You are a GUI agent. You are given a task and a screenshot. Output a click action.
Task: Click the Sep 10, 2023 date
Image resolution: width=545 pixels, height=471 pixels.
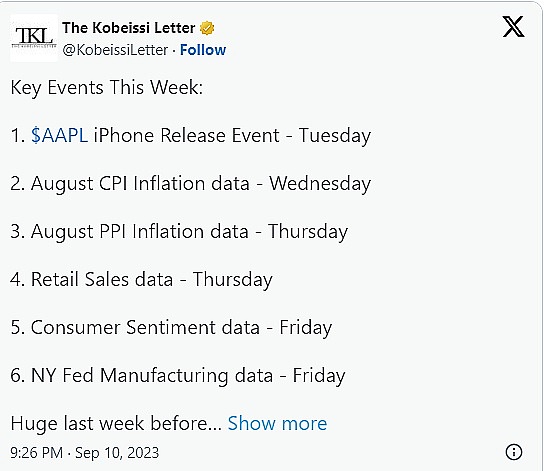(x=117, y=453)
